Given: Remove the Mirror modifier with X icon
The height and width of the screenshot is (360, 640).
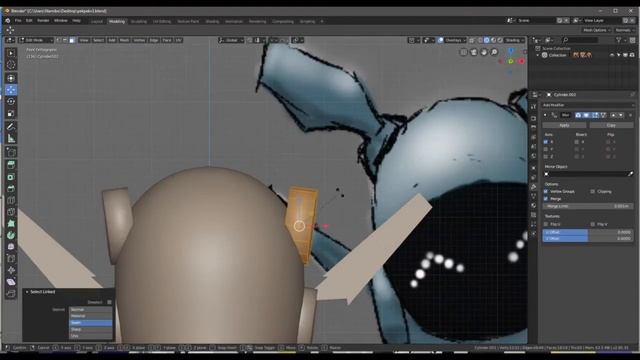Looking at the screenshot, I should click(x=630, y=116).
